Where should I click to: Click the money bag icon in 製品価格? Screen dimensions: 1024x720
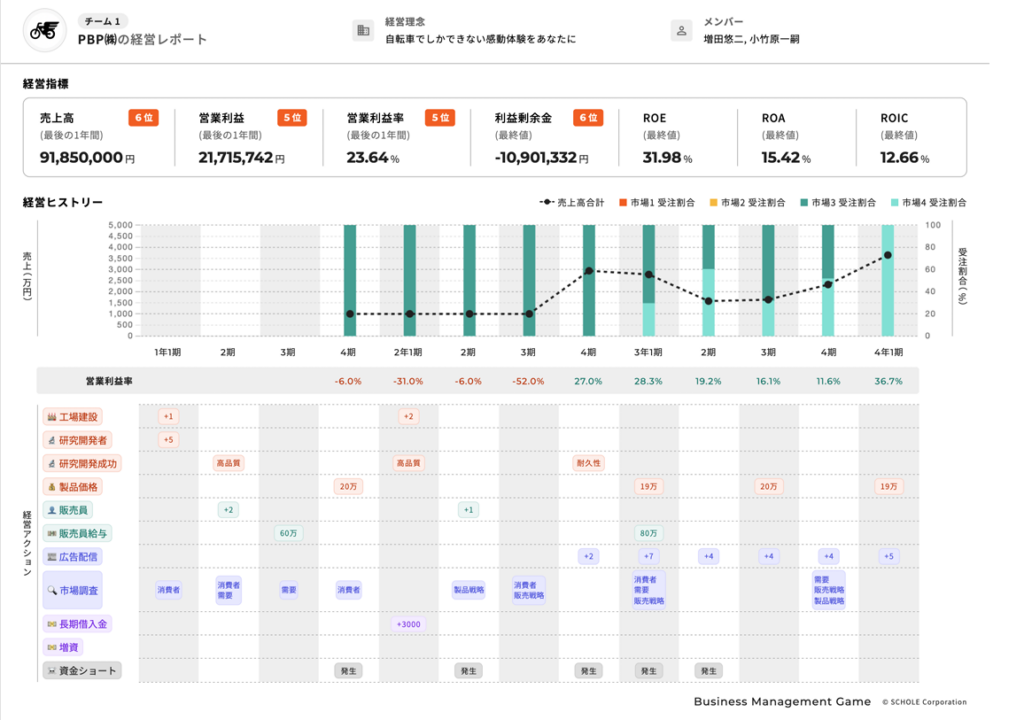coord(51,487)
